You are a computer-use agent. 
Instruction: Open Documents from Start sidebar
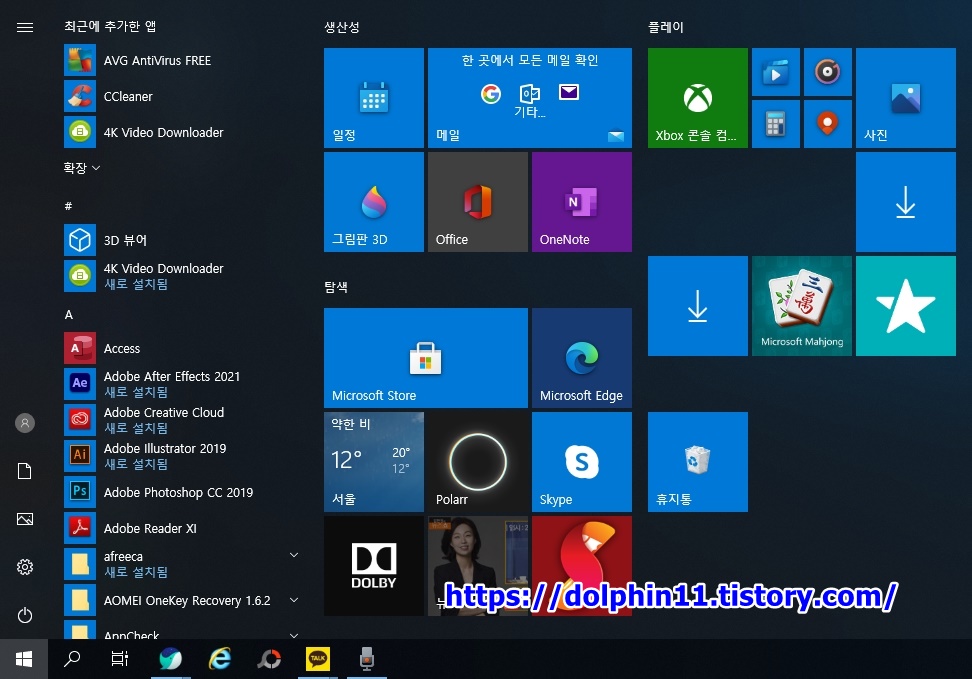pos(25,471)
